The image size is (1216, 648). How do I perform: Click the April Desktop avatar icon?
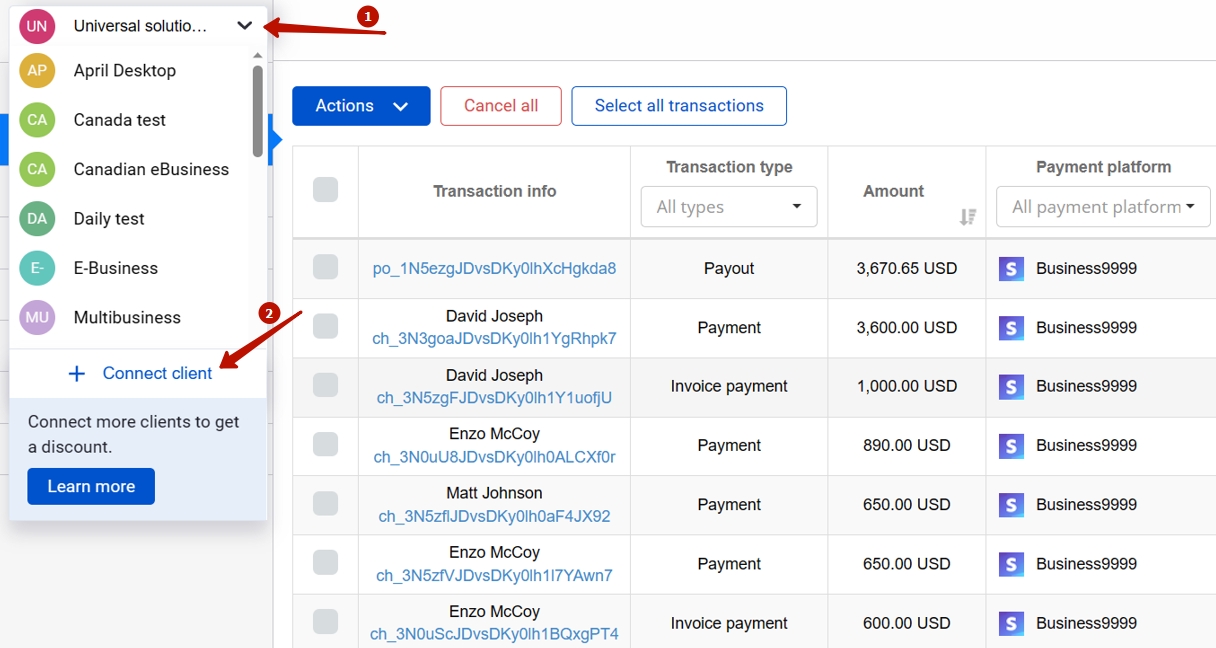[x=37, y=71]
